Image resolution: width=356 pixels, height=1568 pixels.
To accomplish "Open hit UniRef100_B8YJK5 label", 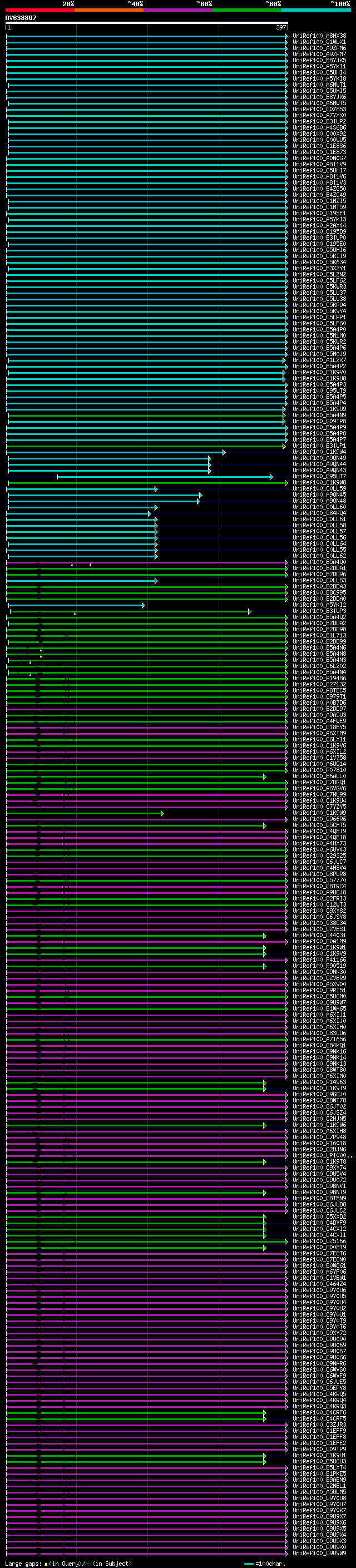I will (x=319, y=60).
